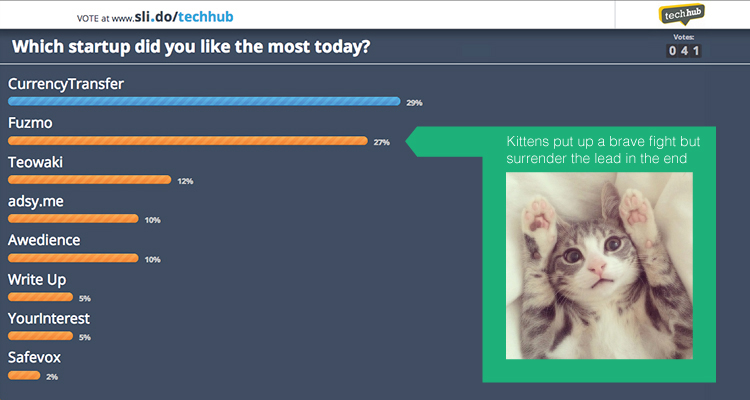Click the 29% label beside CurrencyTransfer
This screenshot has width=750, height=400.
414,103
